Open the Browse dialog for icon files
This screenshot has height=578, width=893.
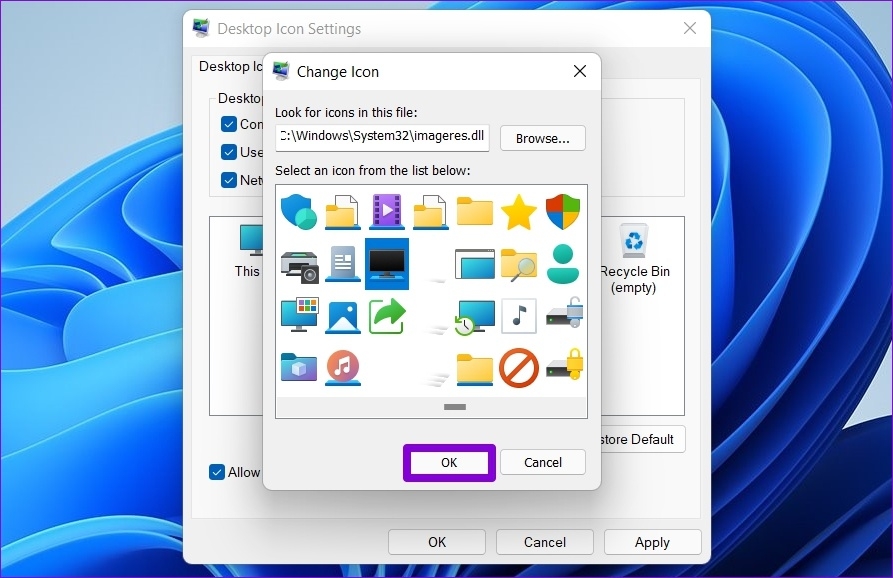click(x=542, y=138)
